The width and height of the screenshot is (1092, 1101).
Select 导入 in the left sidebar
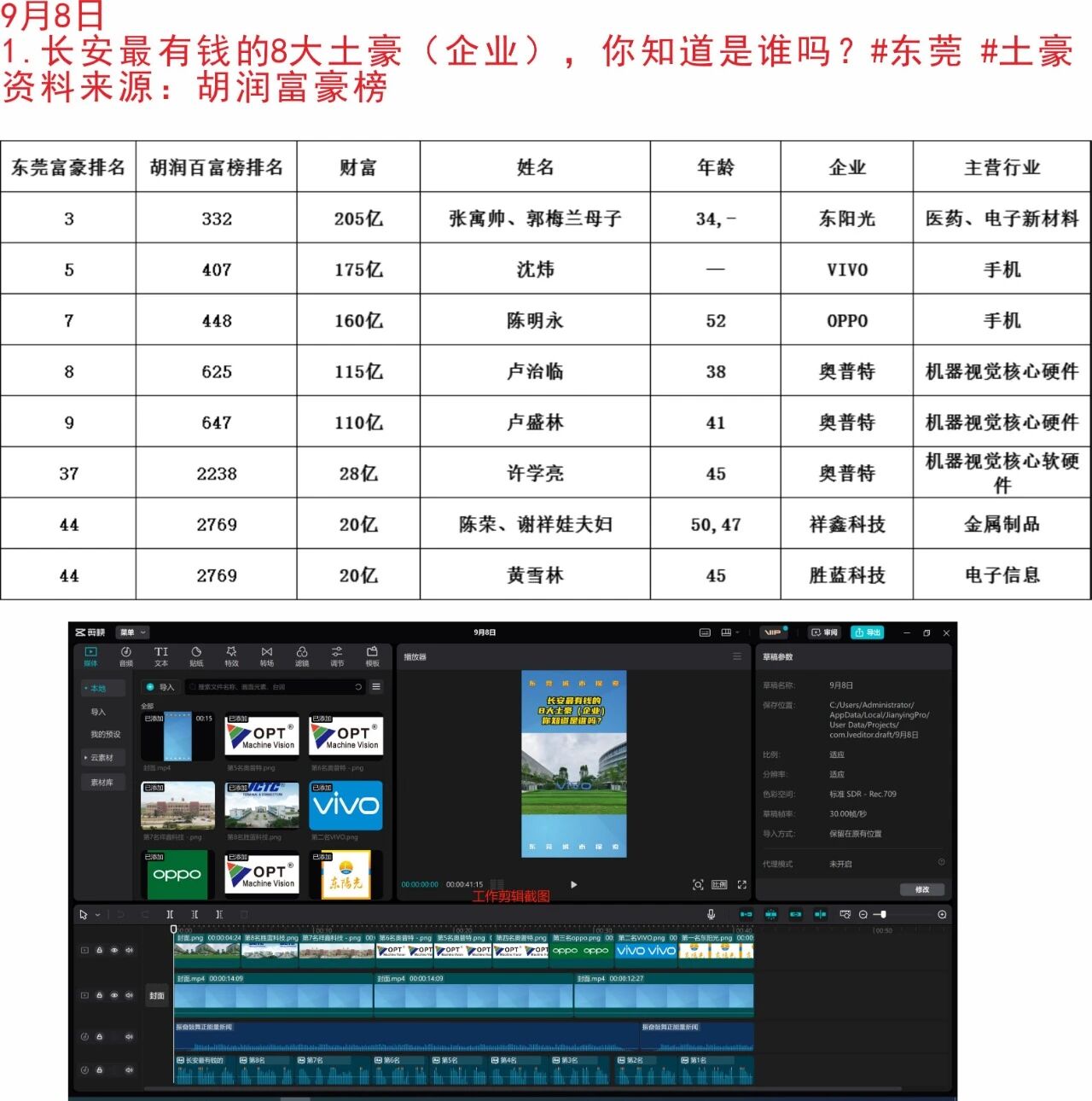click(99, 712)
